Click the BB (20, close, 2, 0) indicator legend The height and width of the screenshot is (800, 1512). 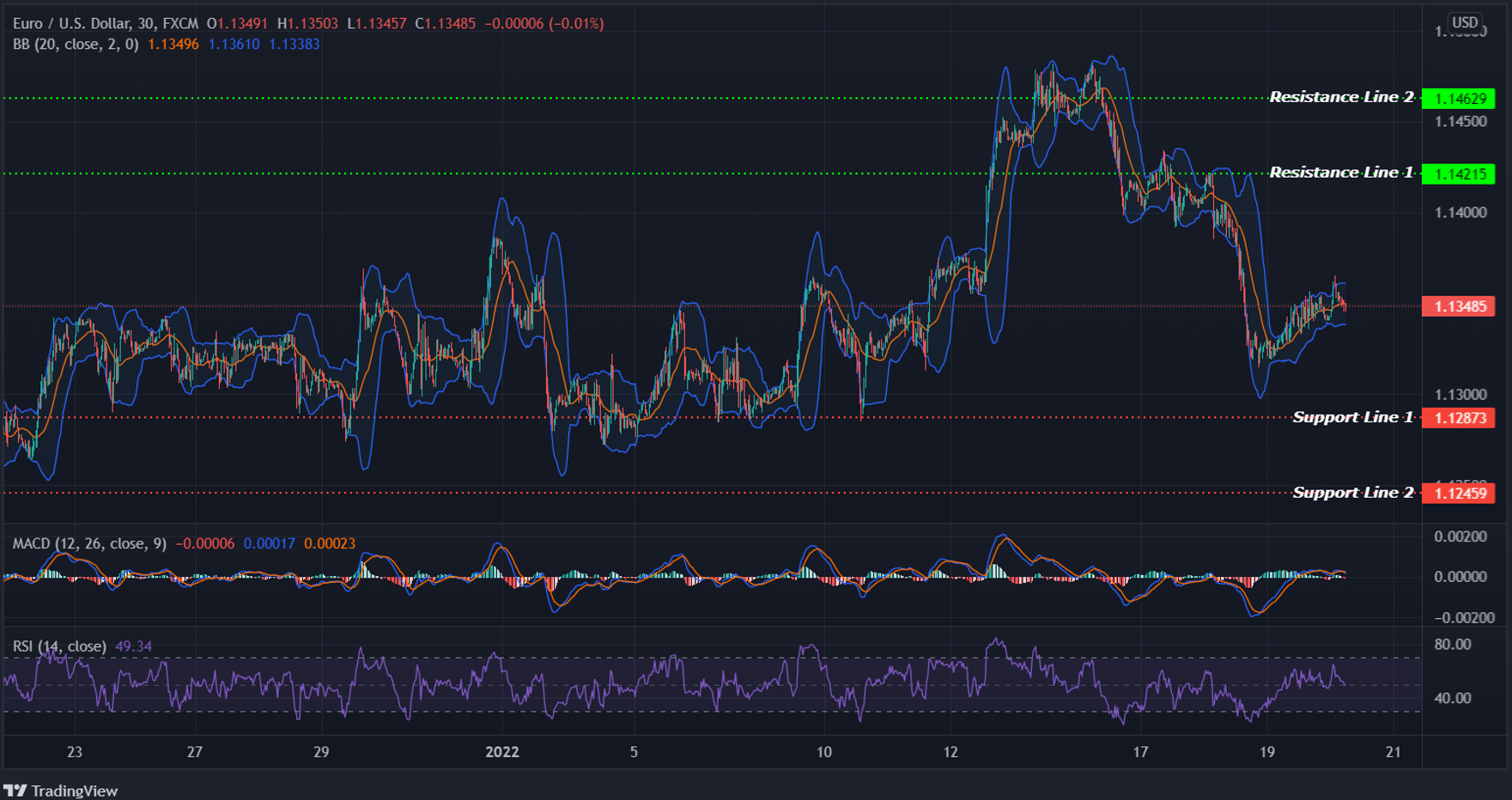pyautogui.click(x=76, y=45)
